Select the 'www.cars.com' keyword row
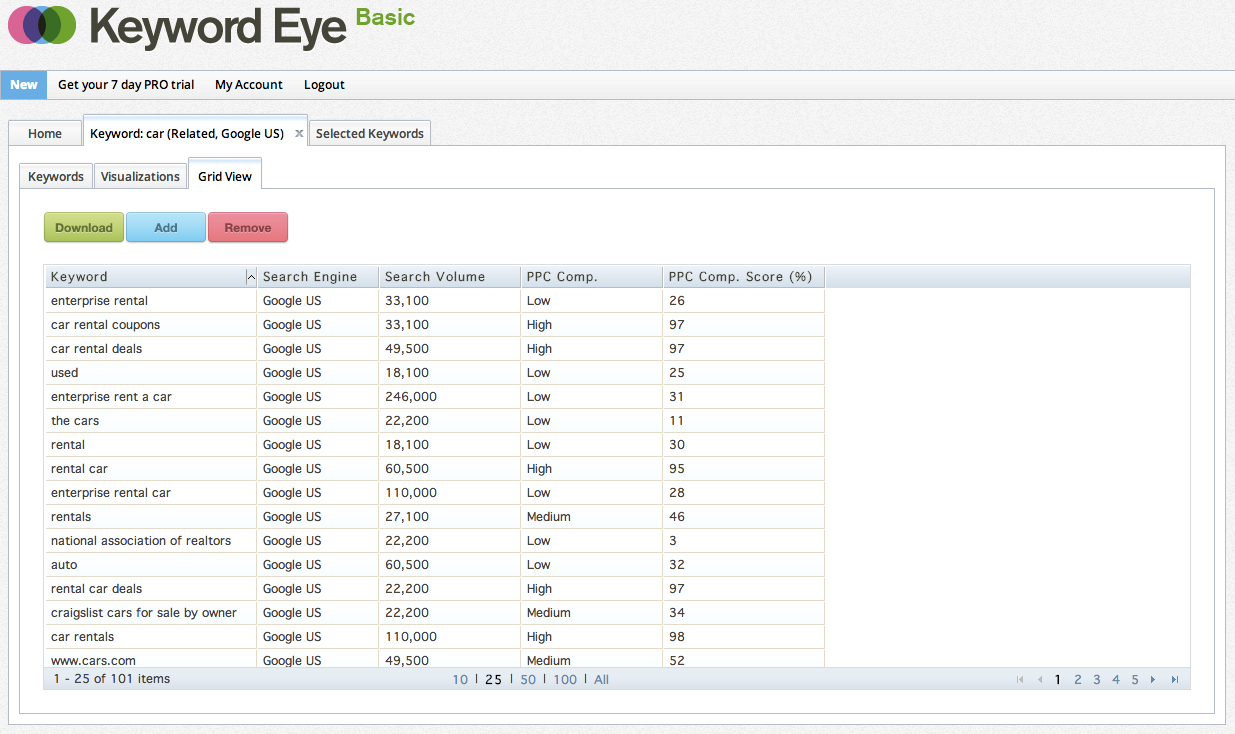 [x=435, y=659]
